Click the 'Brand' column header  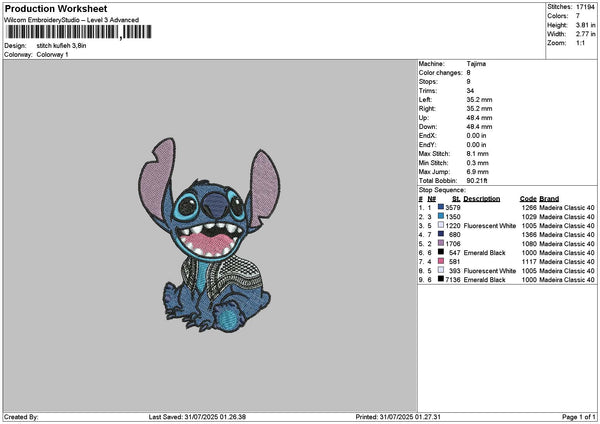549,199
